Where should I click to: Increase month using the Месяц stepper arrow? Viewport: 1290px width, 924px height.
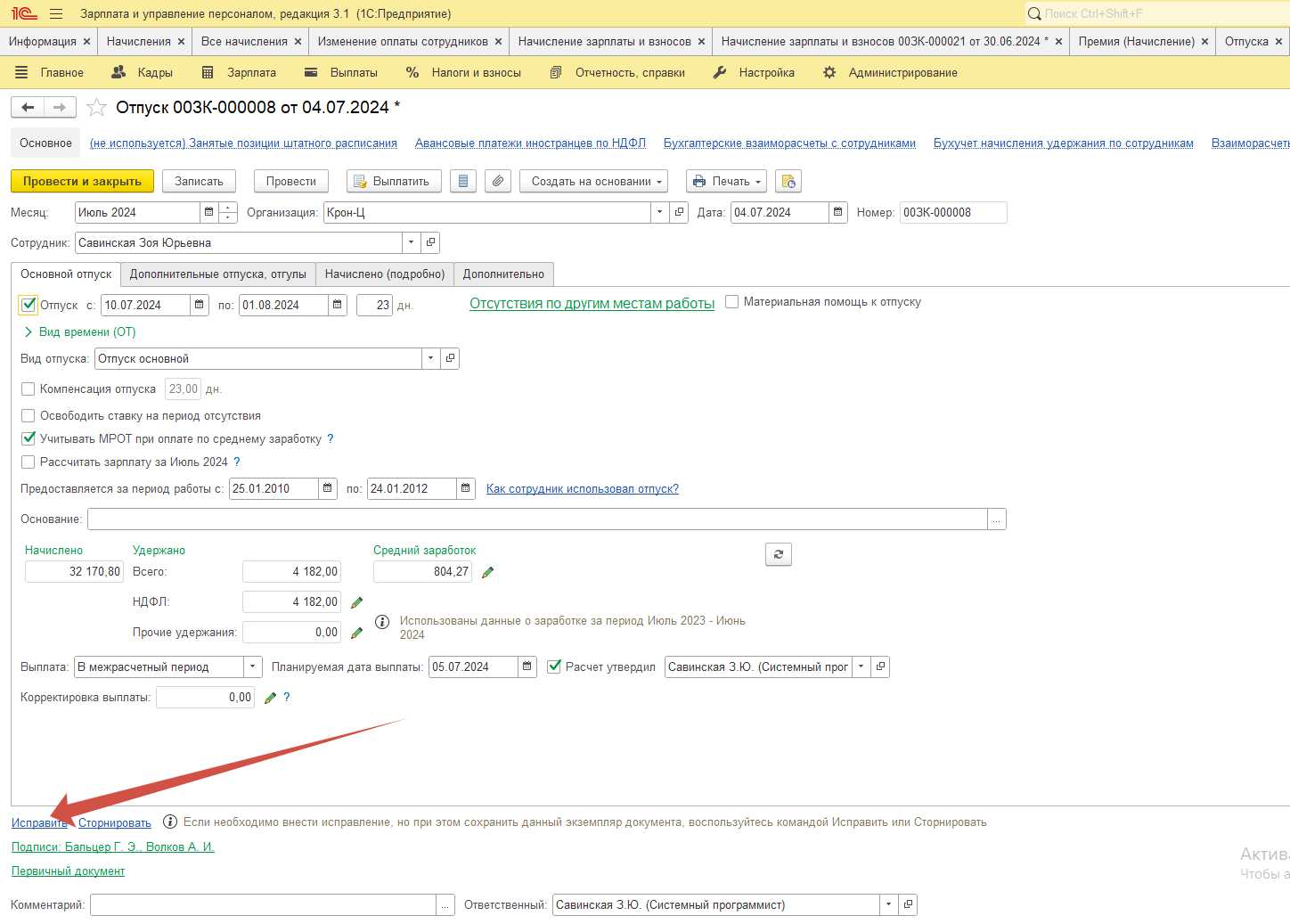(229, 208)
